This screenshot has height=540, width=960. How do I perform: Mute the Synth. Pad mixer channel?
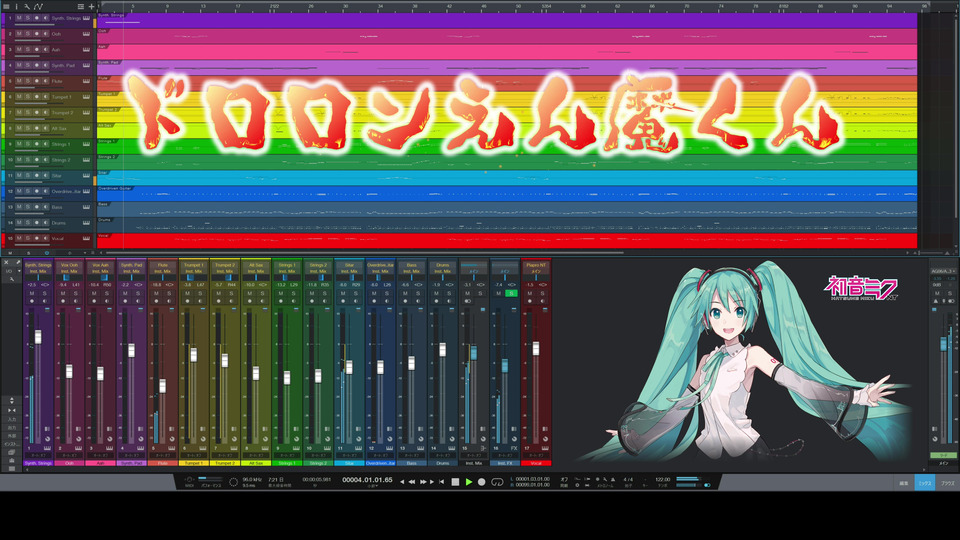(x=125, y=293)
